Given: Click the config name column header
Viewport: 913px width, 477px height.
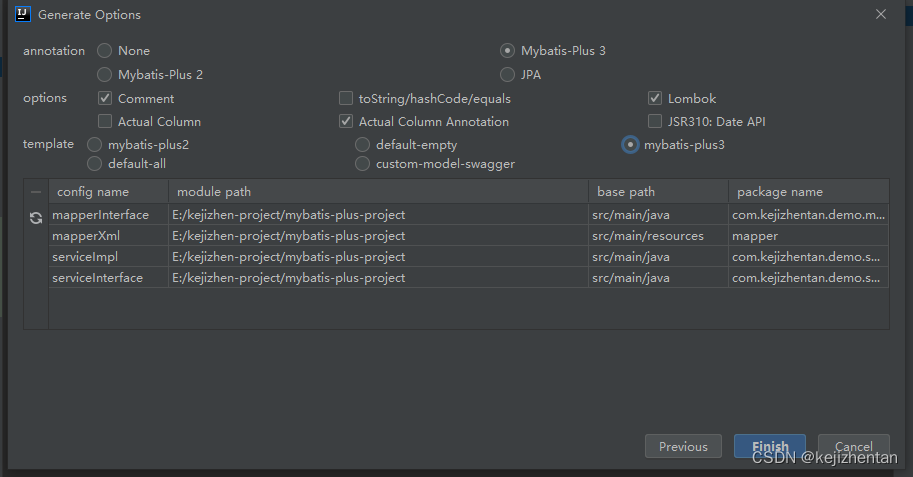Looking at the screenshot, I should tap(108, 192).
